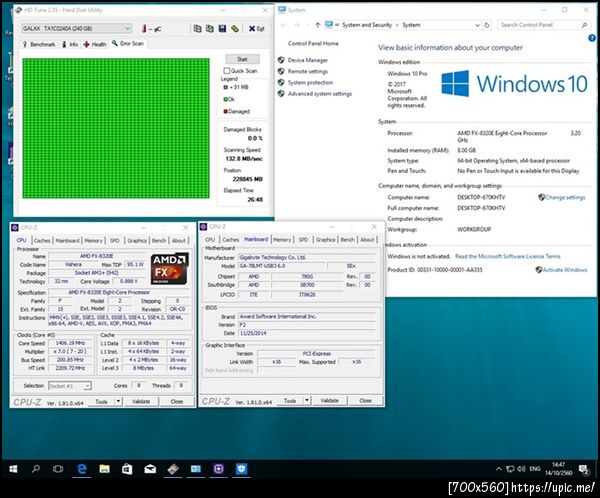Viewport: 600px width, 498px height.
Task: Click the Exit button in HD Tune
Action: coord(256,29)
